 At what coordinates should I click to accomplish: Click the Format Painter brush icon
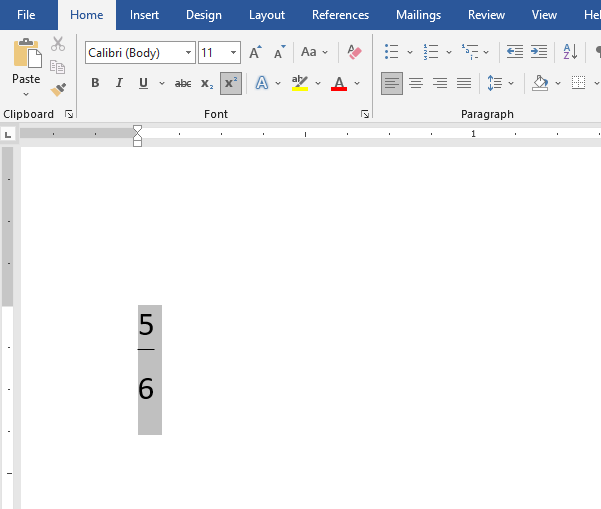pyautogui.click(x=58, y=90)
